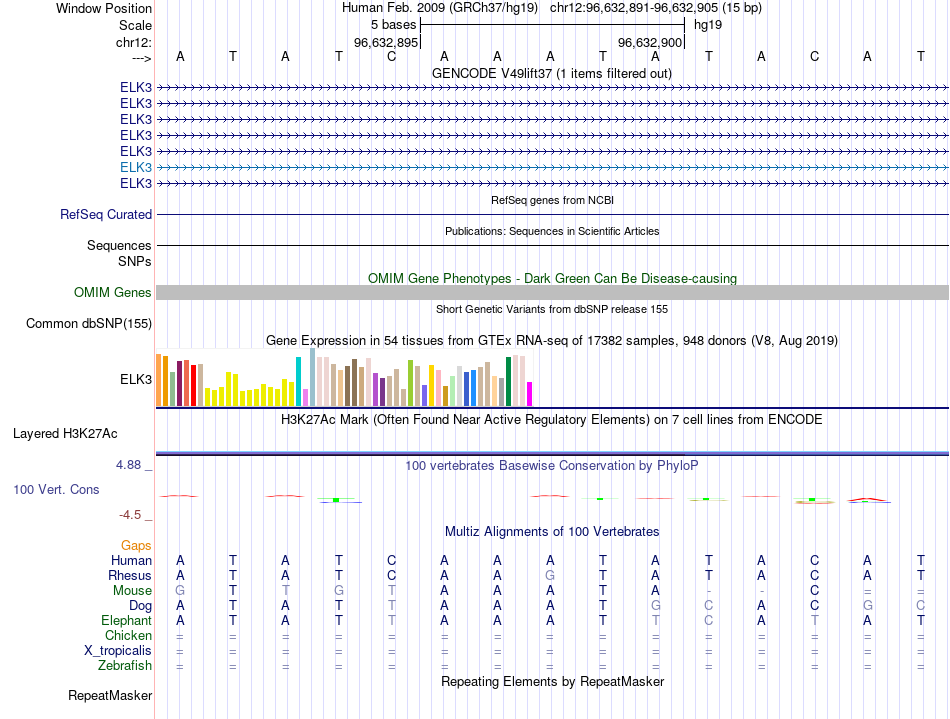The width and height of the screenshot is (950, 719).
Task: Click the GTEx Gene Expression track title
Action: coord(552,340)
